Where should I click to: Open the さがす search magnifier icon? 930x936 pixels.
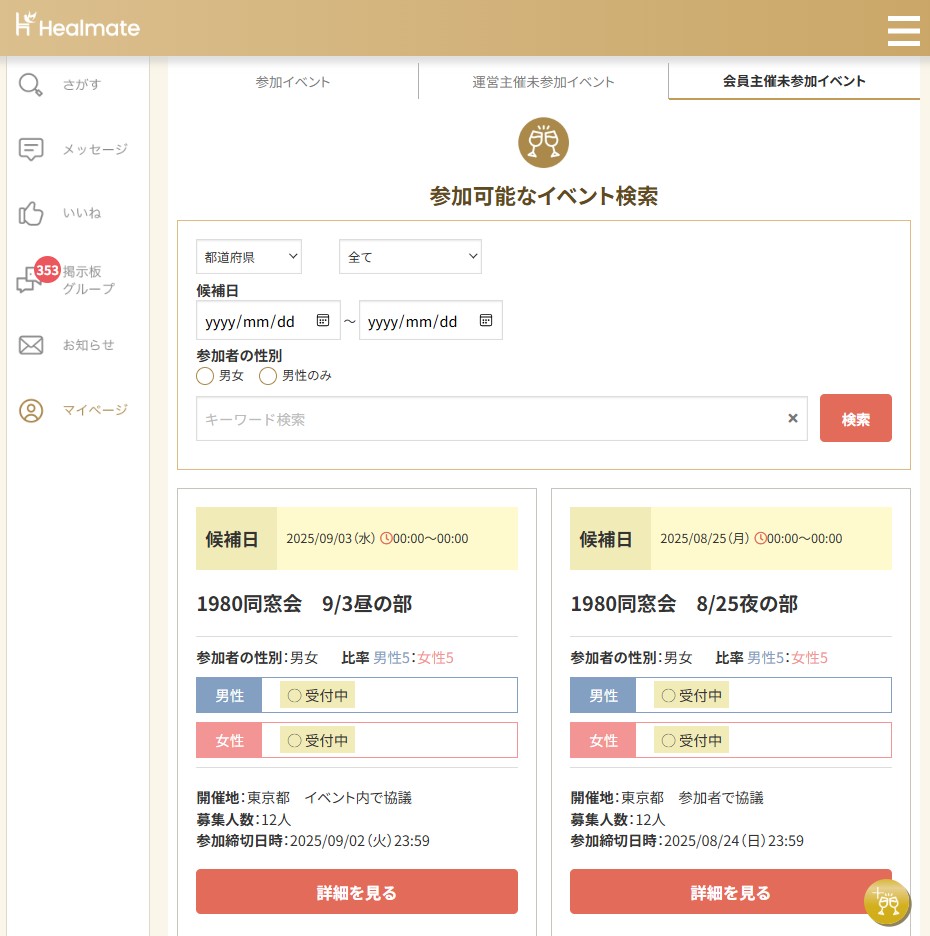(31, 85)
